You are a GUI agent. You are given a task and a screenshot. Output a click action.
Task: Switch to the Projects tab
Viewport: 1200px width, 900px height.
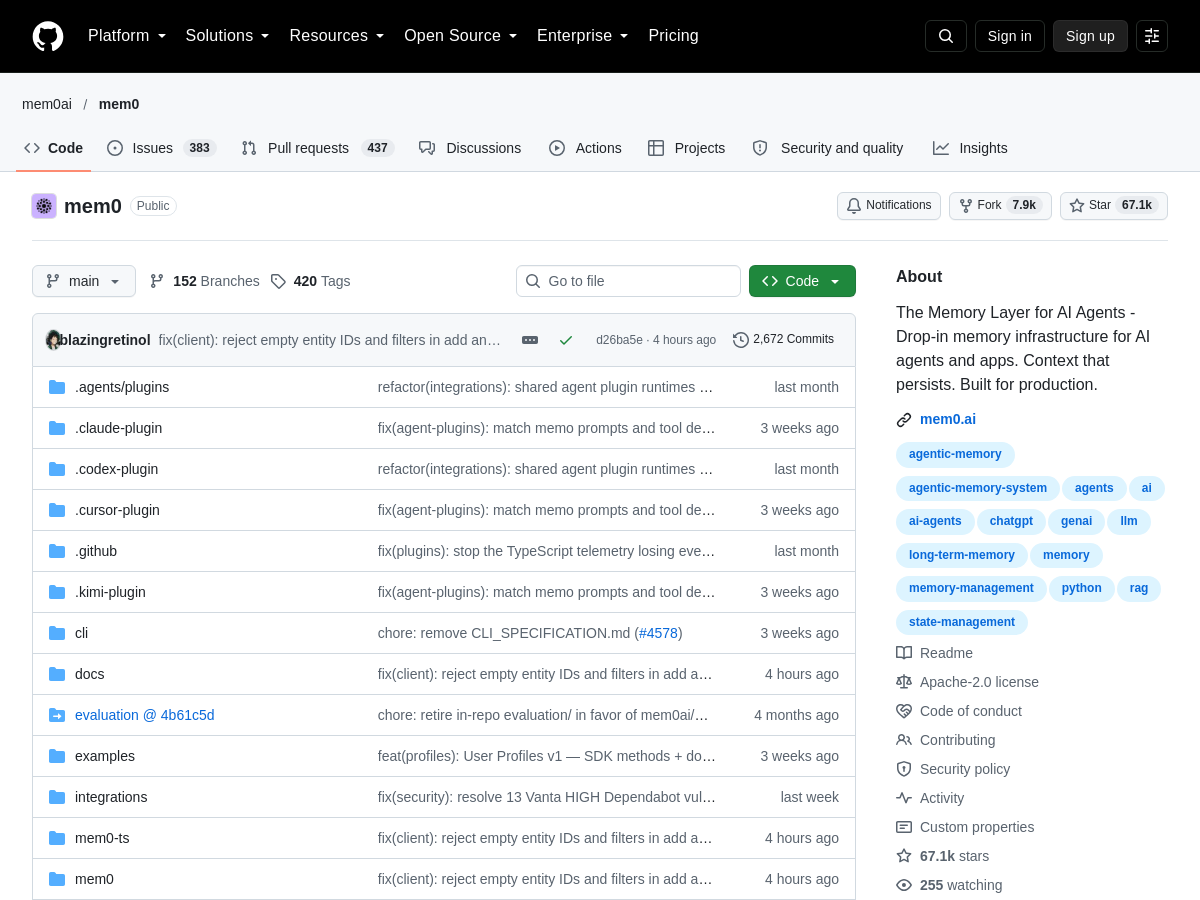tap(686, 148)
